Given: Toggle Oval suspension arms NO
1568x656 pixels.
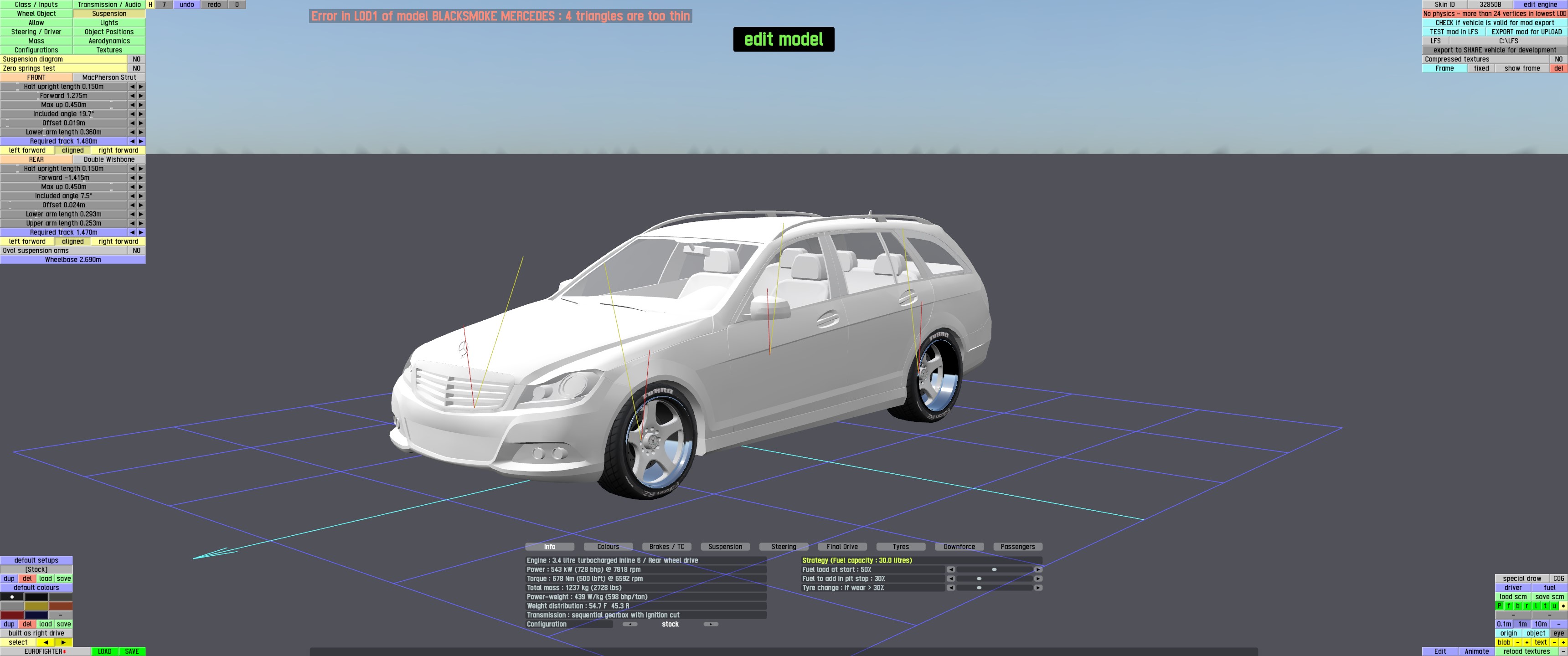Looking at the screenshot, I should coord(136,250).
